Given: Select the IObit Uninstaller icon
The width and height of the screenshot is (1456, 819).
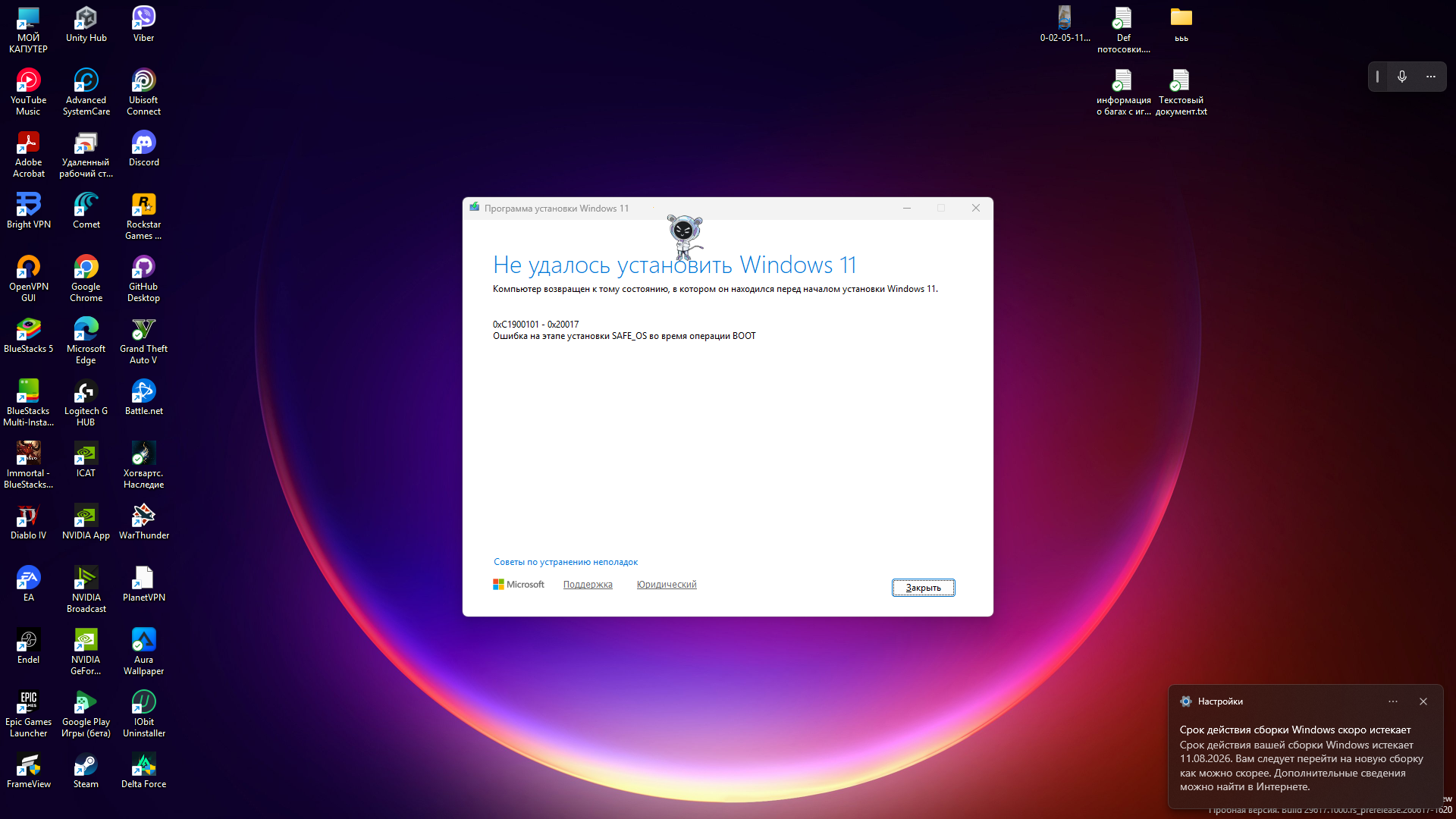Looking at the screenshot, I should (x=143, y=714).
